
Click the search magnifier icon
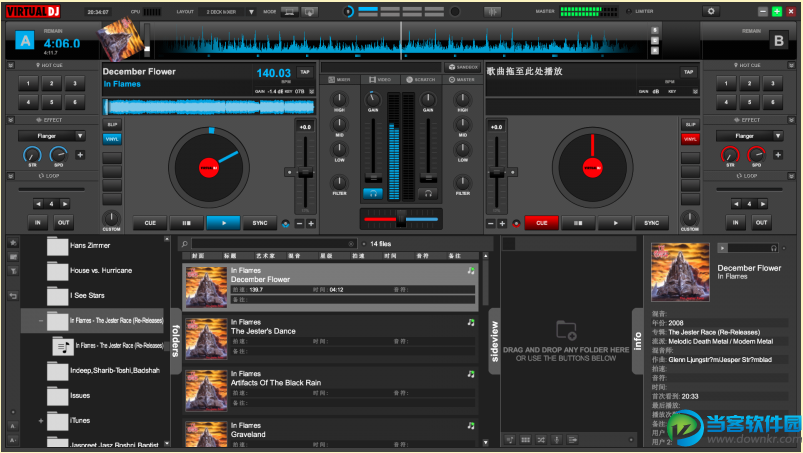click(185, 244)
